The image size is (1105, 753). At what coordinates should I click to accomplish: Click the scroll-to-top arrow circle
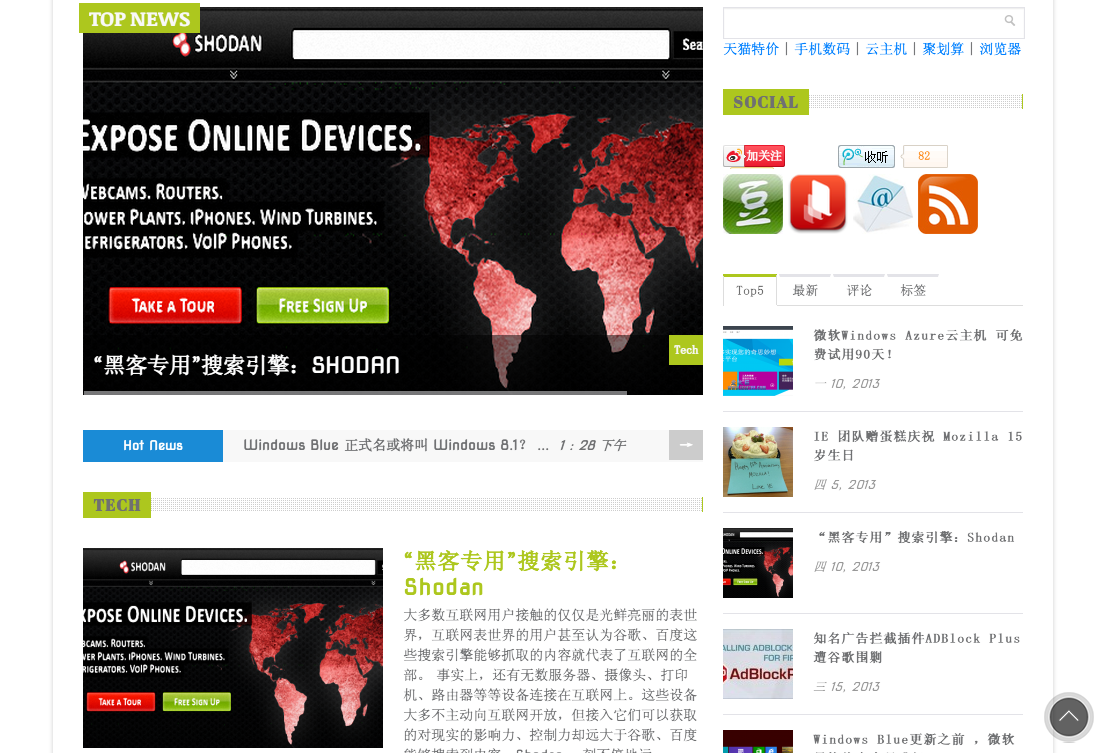click(1068, 717)
